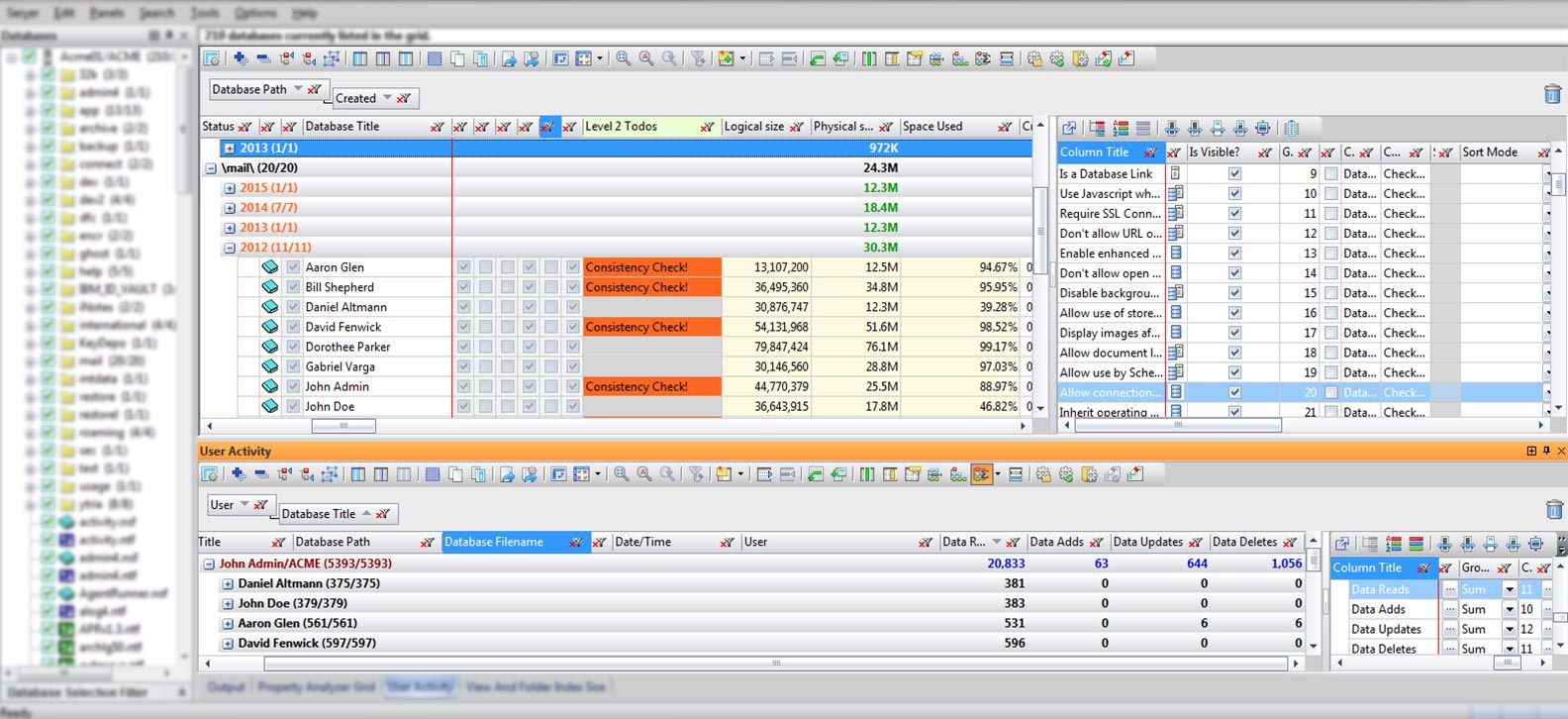
Task: Expand the Daniel Altmann (375/375) group
Action: click(228, 584)
